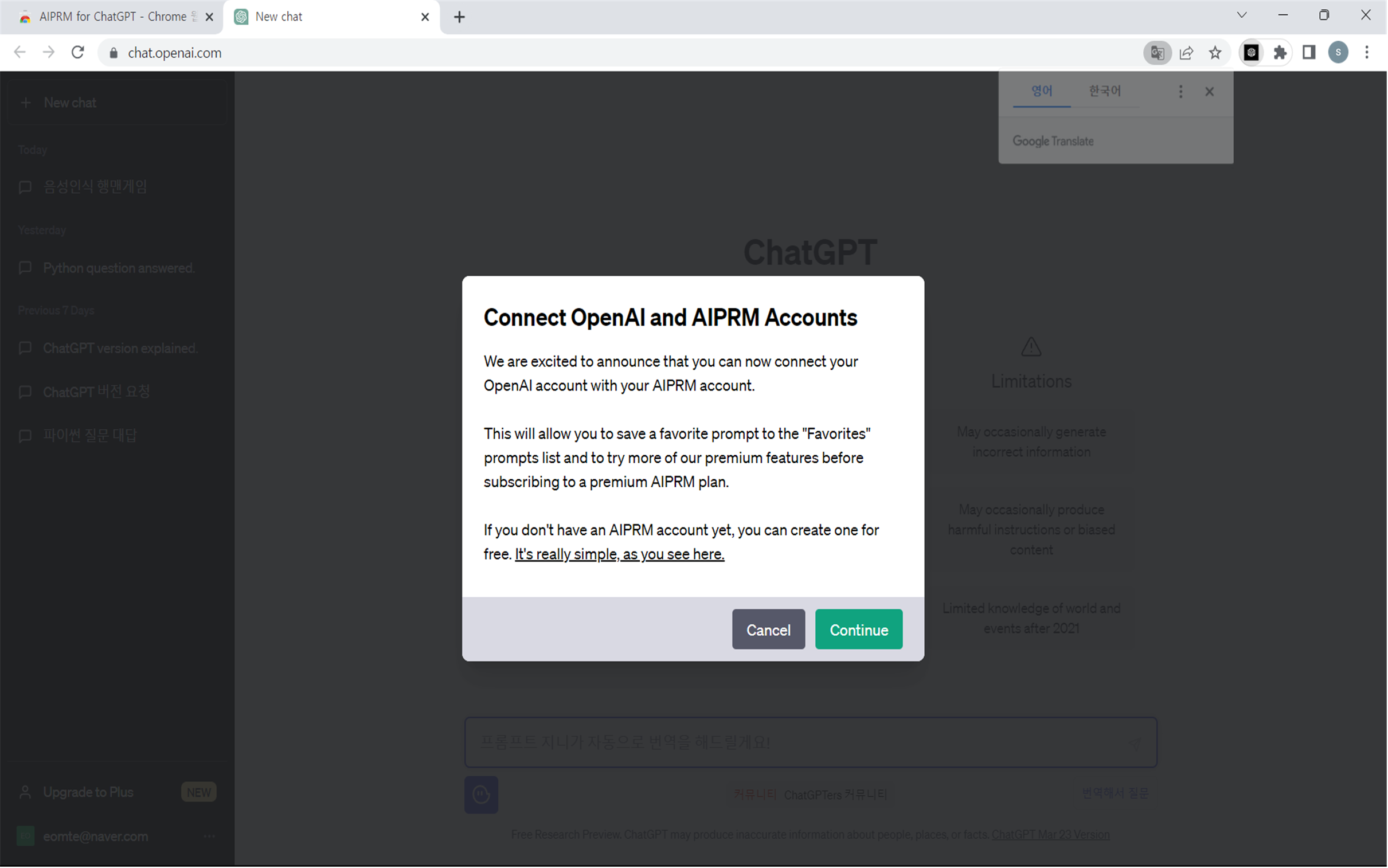This screenshot has height=868, width=1388.
Task: Click the three dots beside eomte@naver.com
Action: tap(209, 837)
